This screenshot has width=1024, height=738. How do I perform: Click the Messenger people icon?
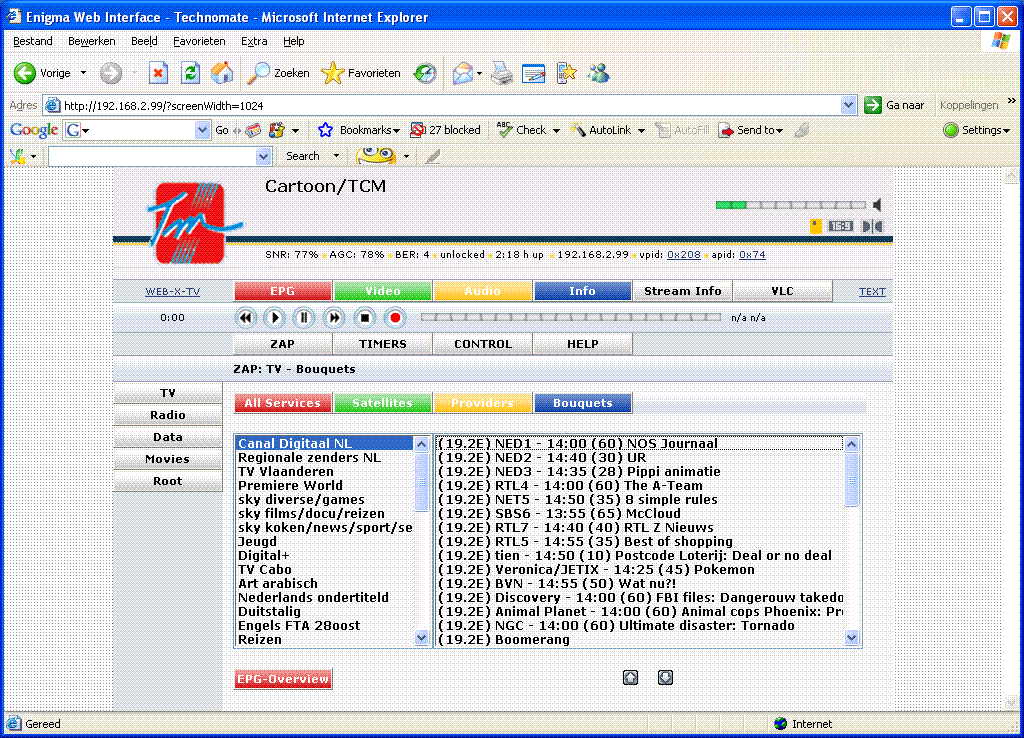(x=598, y=73)
